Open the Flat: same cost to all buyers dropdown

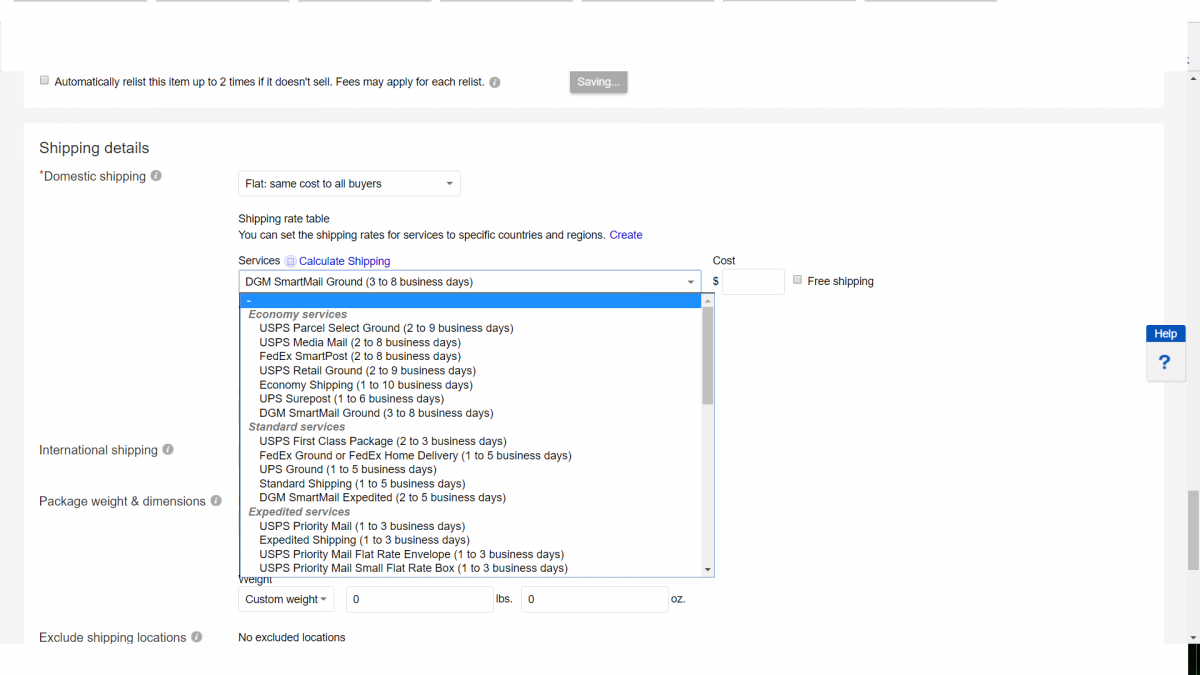point(349,184)
